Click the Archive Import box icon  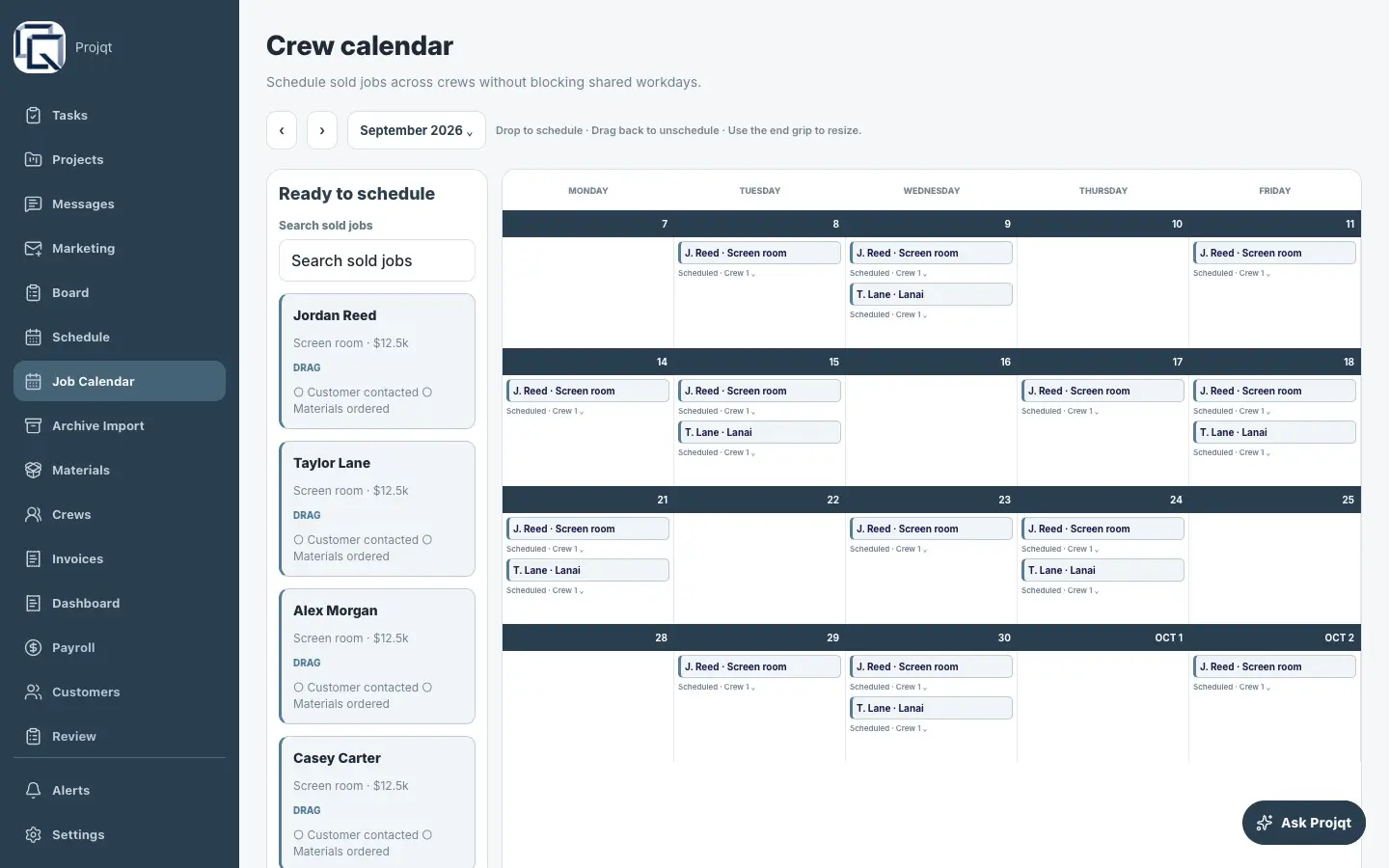(34, 426)
